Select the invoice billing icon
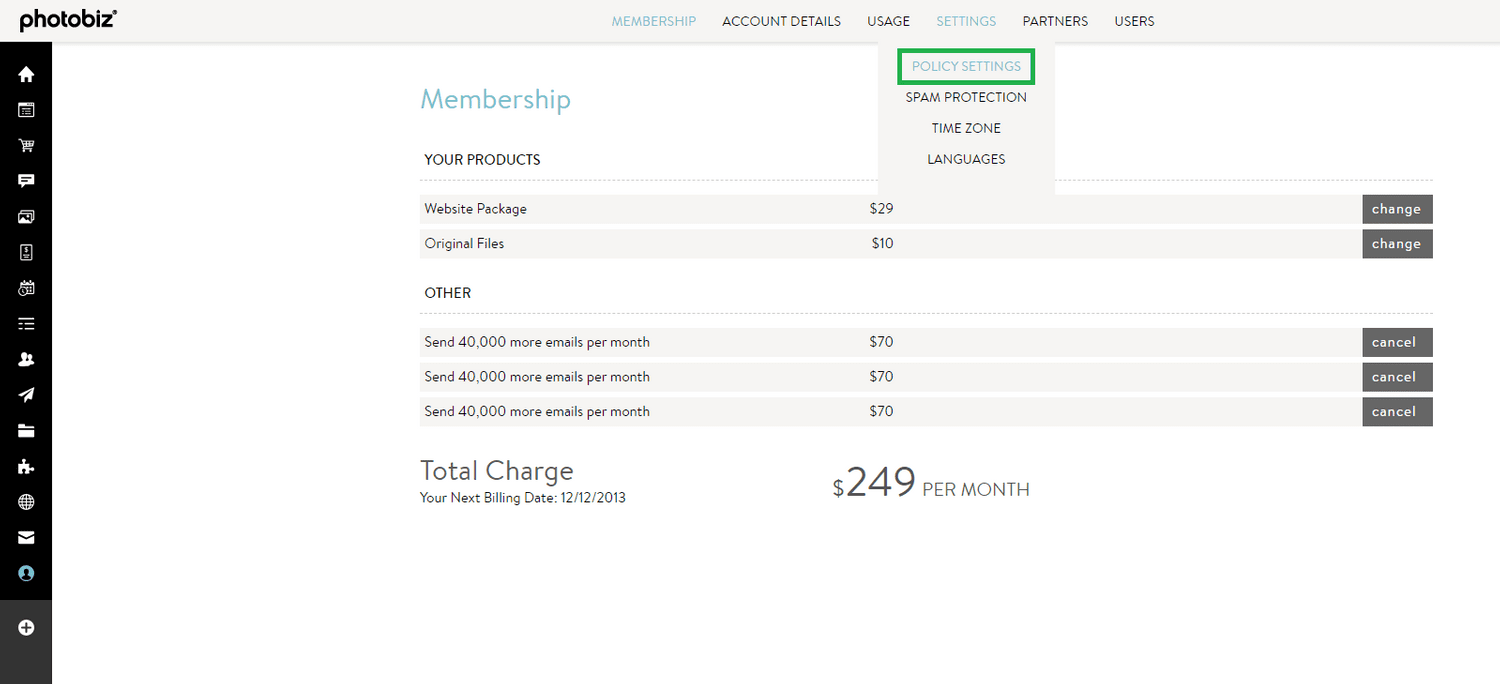1500x684 pixels. 26,252
